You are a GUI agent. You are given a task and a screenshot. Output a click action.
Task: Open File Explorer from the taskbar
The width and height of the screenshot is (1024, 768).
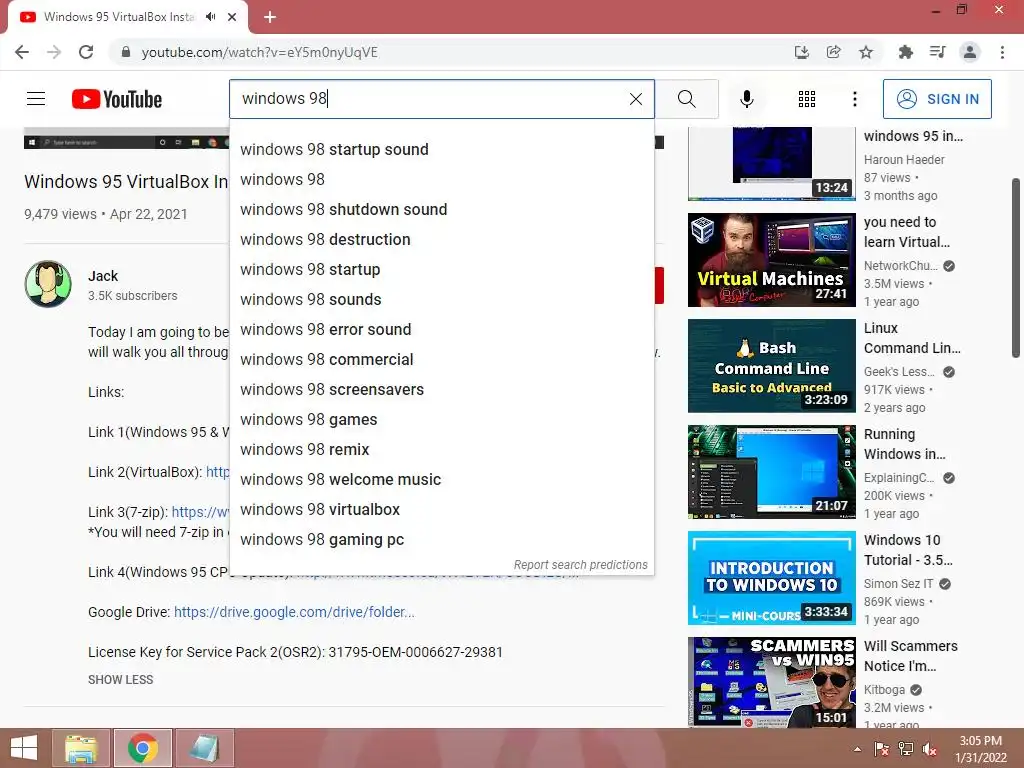pyautogui.click(x=81, y=748)
